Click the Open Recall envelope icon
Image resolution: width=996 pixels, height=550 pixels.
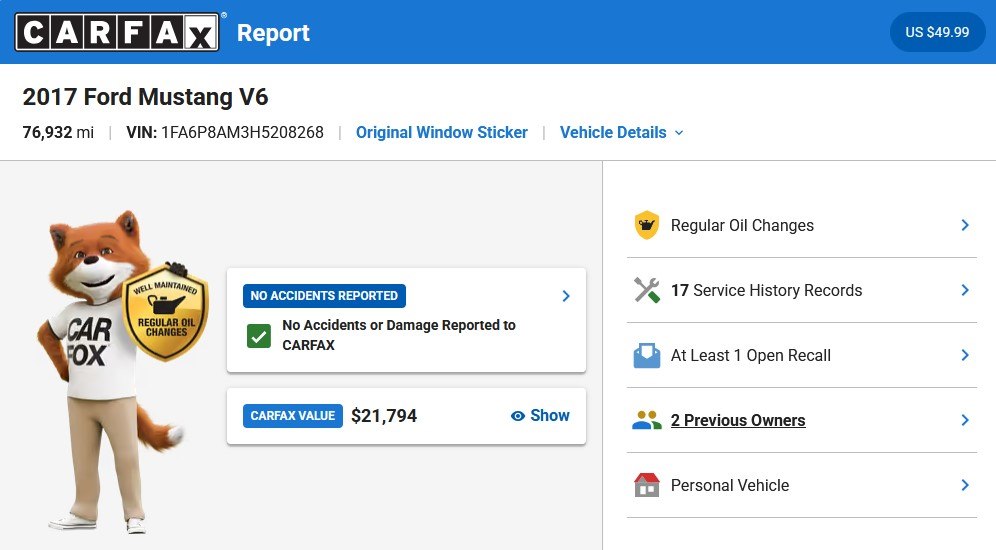(647, 356)
